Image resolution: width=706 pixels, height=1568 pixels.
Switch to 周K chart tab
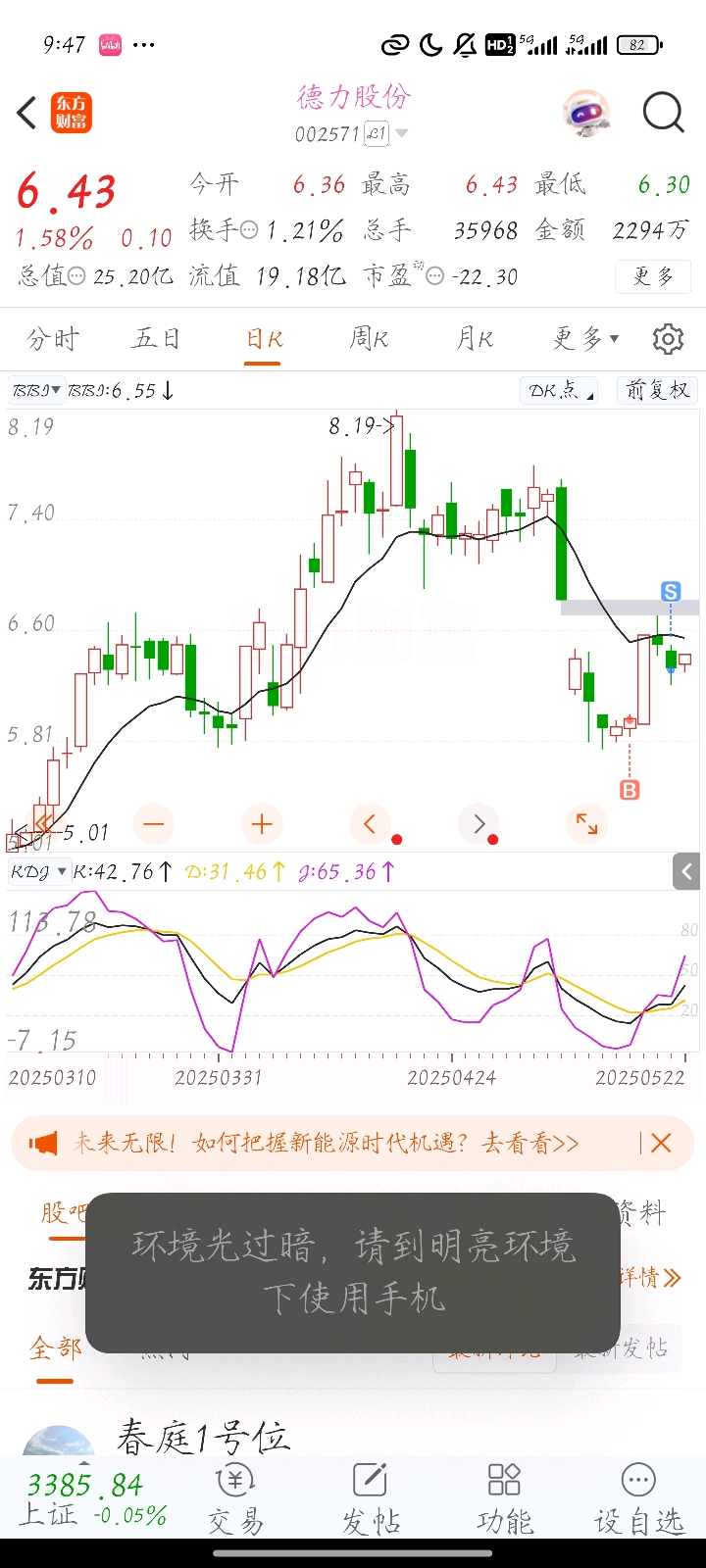click(369, 339)
